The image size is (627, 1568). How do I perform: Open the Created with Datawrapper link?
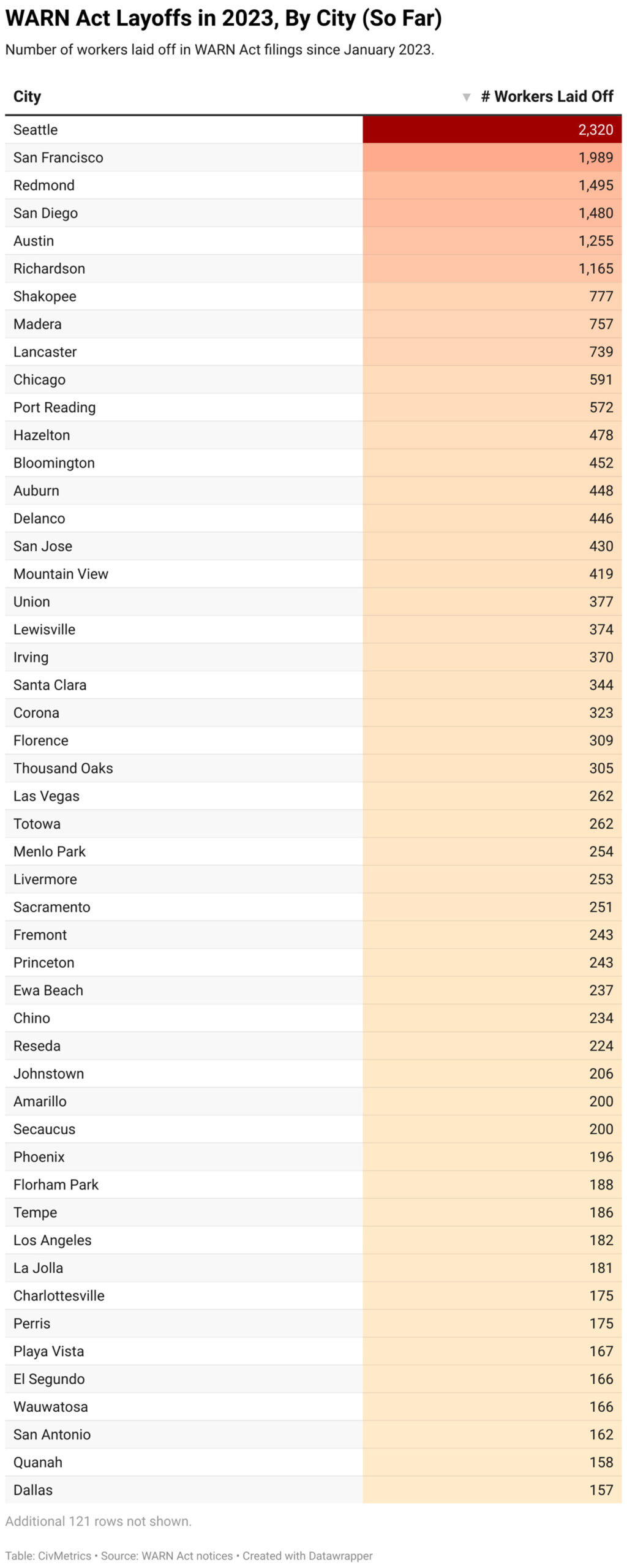pyautogui.click(x=307, y=1555)
